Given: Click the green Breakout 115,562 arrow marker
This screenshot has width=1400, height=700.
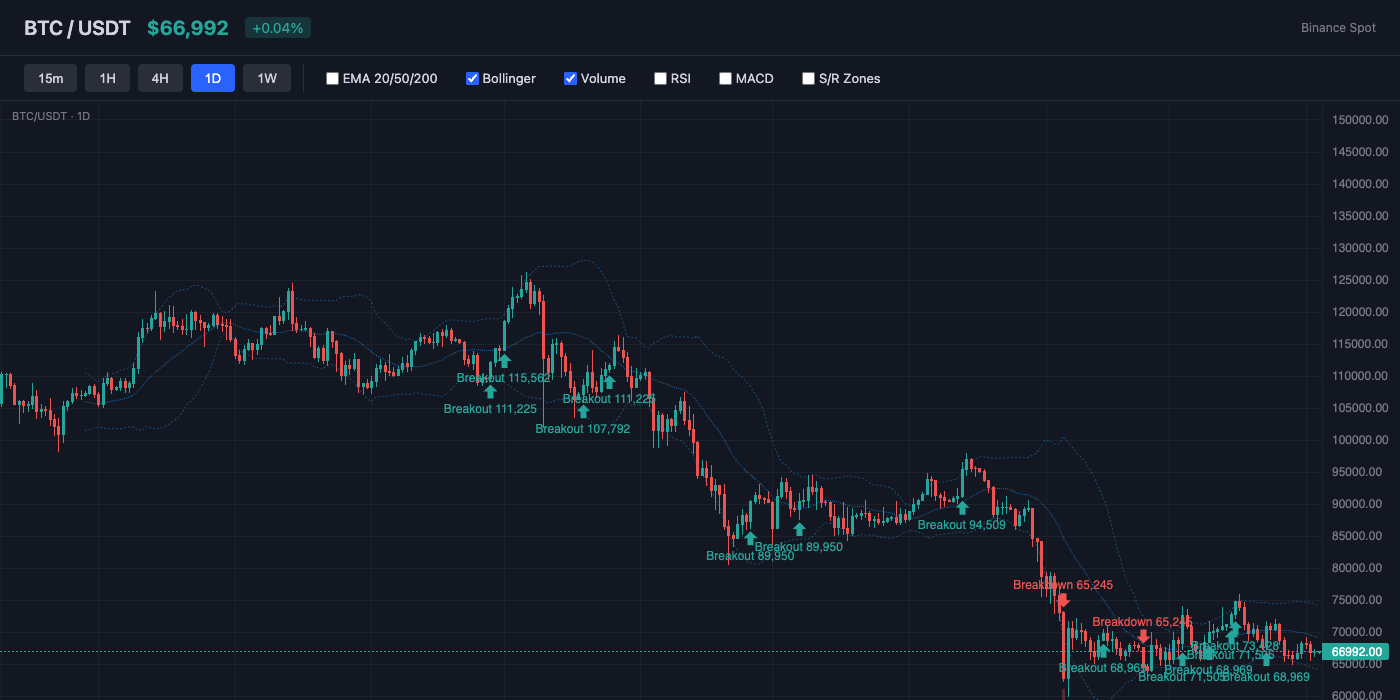Looking at the screenshot, I should (x=504, y=362).
